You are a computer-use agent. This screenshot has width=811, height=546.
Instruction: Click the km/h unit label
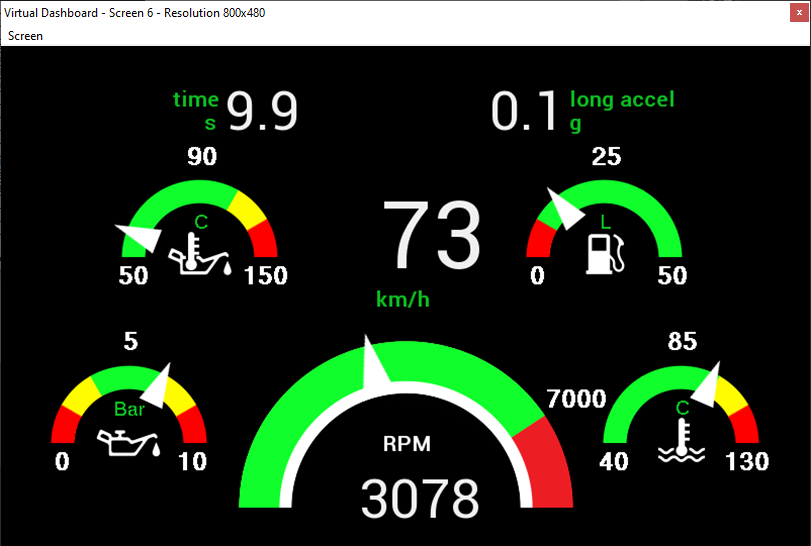tap(403, 299)
